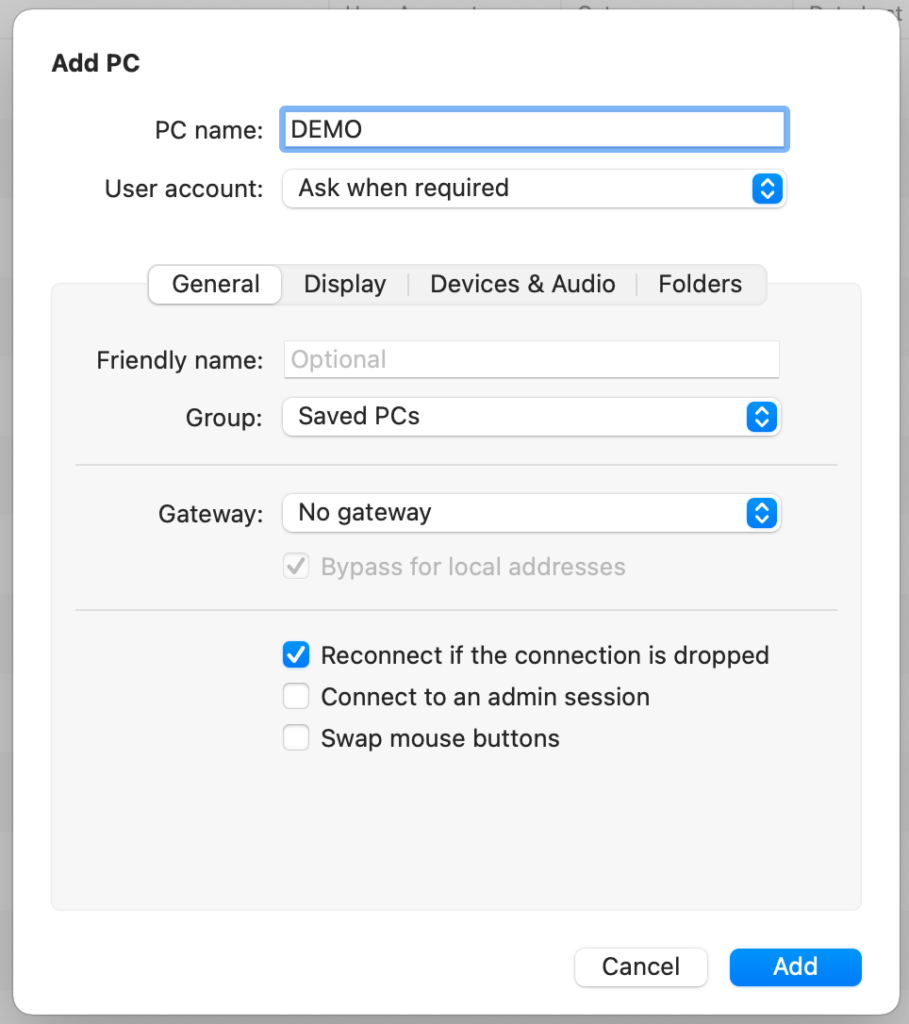Click the Add button

coord(795,967)
